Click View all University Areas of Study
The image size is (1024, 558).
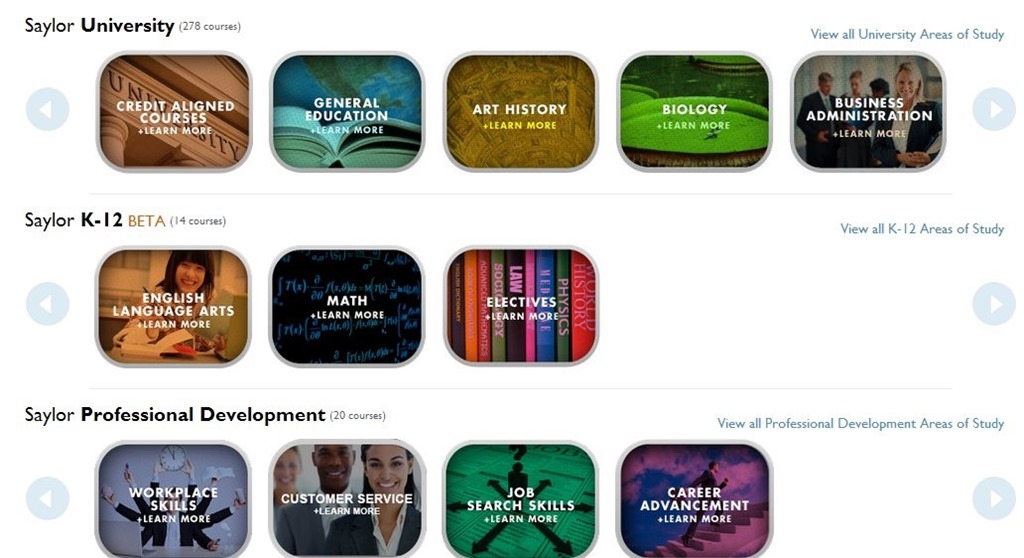[907, 35]
